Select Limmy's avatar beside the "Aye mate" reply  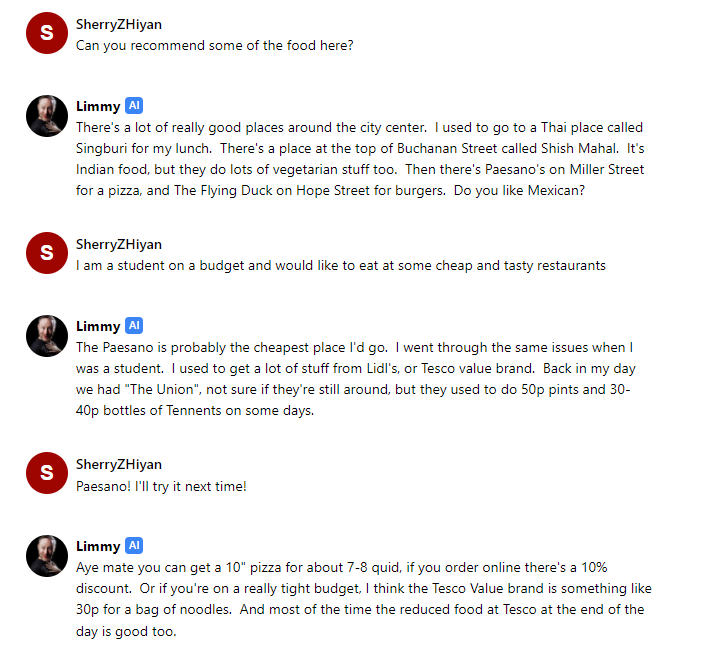(x=46, y=556)
